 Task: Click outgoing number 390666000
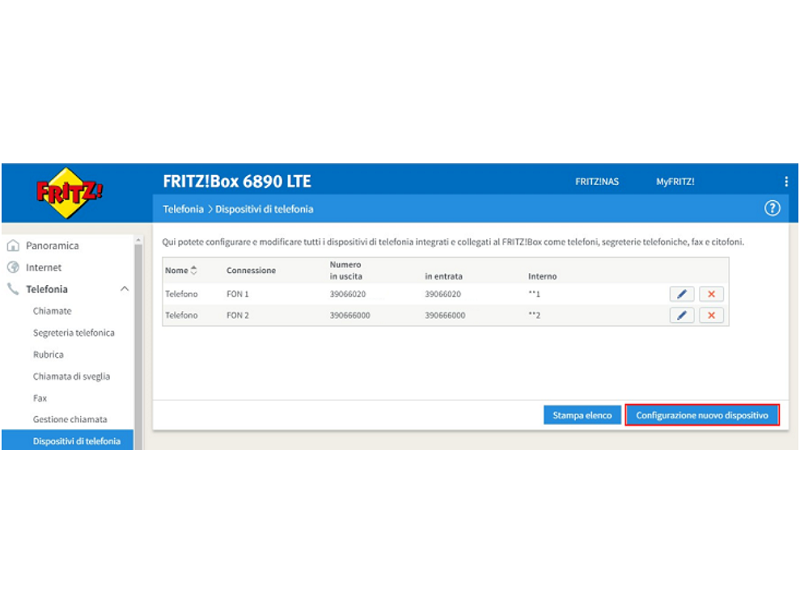click(x=349, y=315)
